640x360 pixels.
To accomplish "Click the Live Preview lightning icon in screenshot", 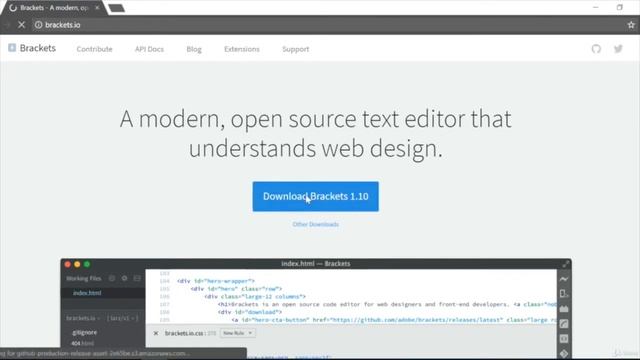I will pyautogui.click(x=564, y=279).
